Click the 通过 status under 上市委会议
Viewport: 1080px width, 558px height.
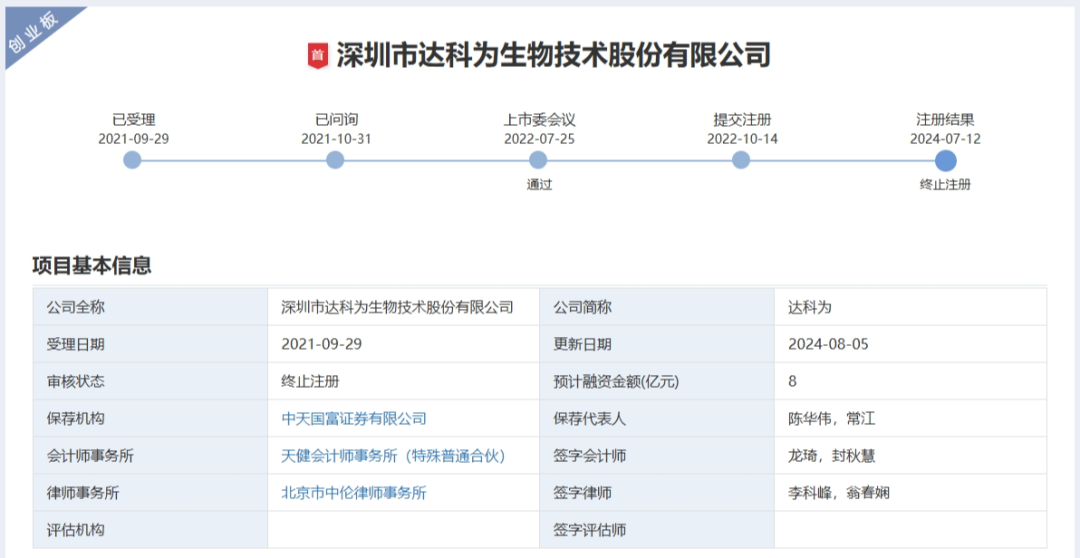(539, 184)
